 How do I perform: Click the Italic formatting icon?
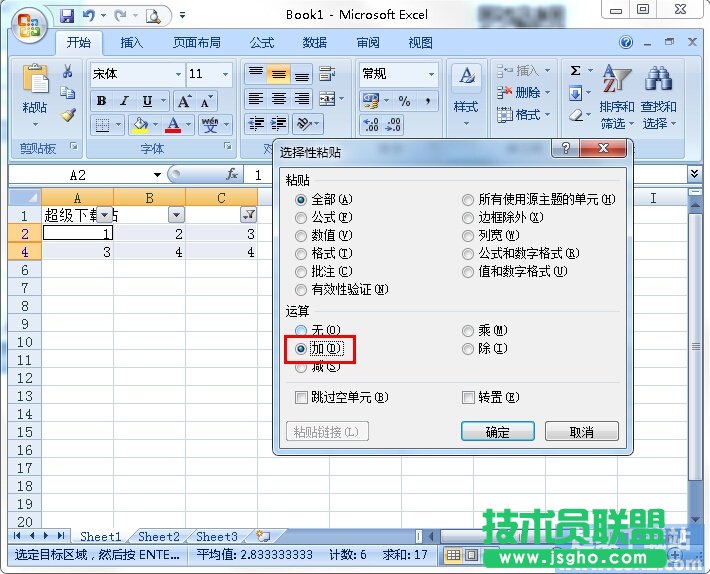[x=125, y=101]
